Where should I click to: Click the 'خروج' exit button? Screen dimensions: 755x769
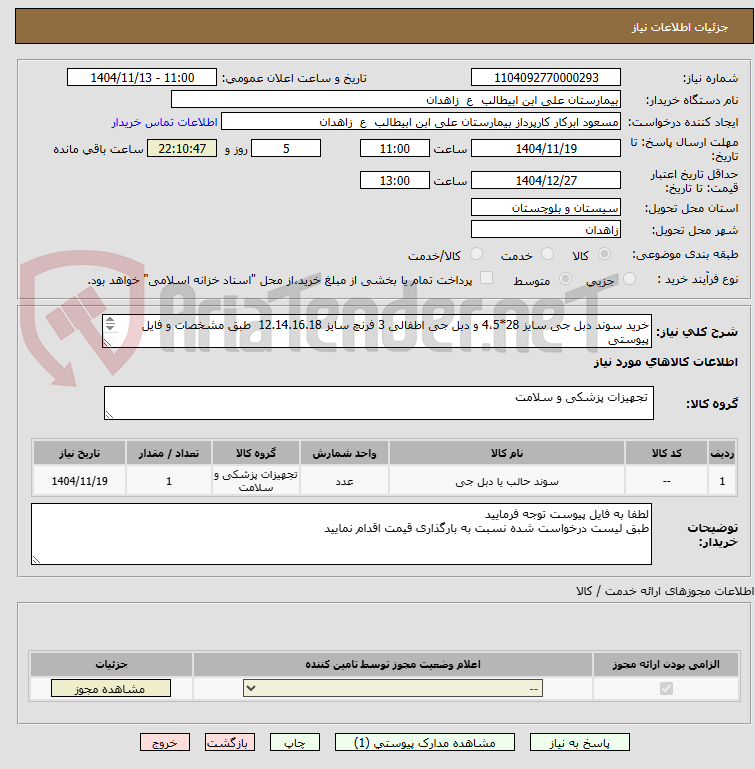coord(165,743)
